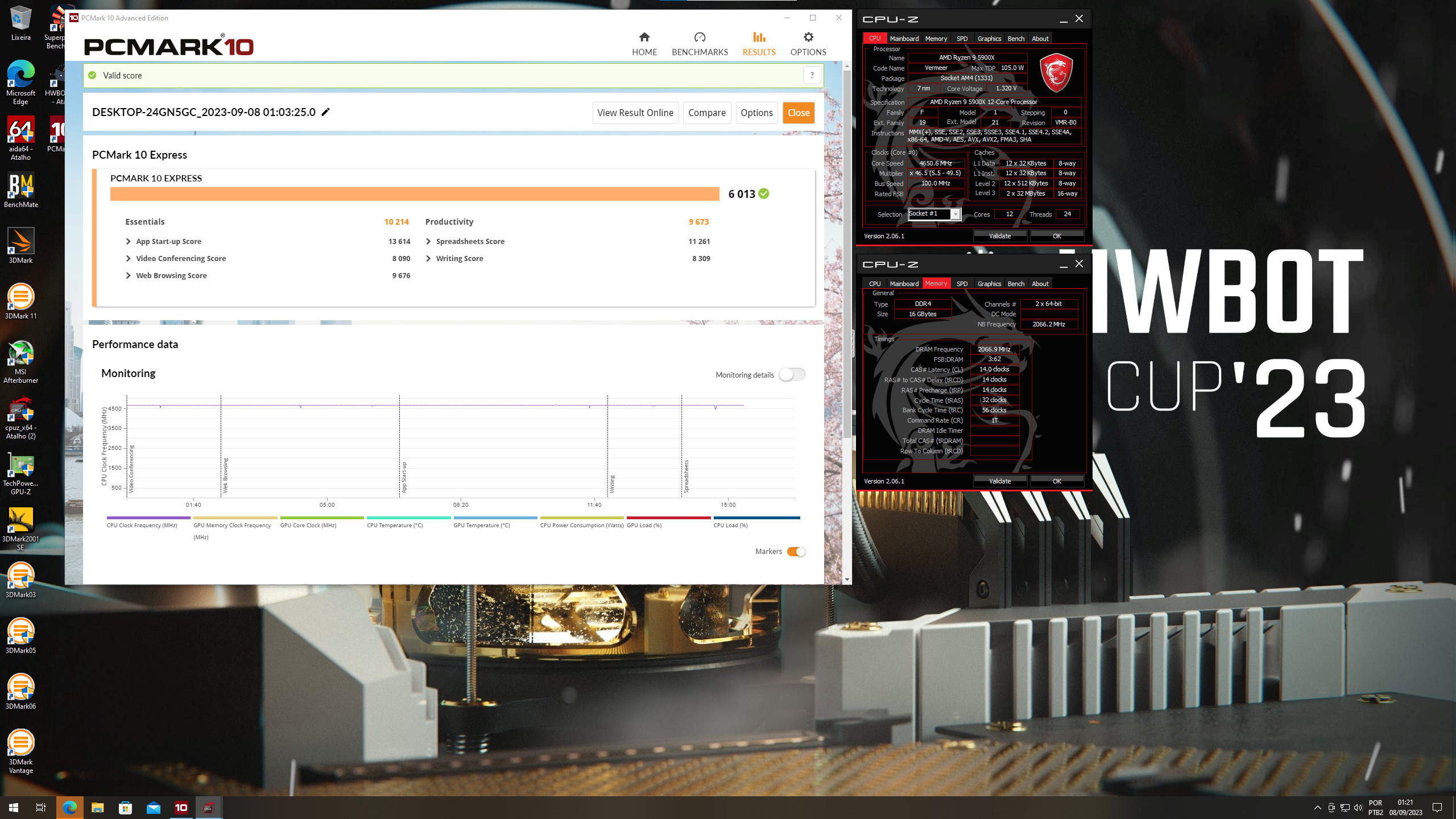Open Lixeira recycle bin on desktop
Image resolution: width=1456 pixels, height=819 pixels.
pos(20,23)
